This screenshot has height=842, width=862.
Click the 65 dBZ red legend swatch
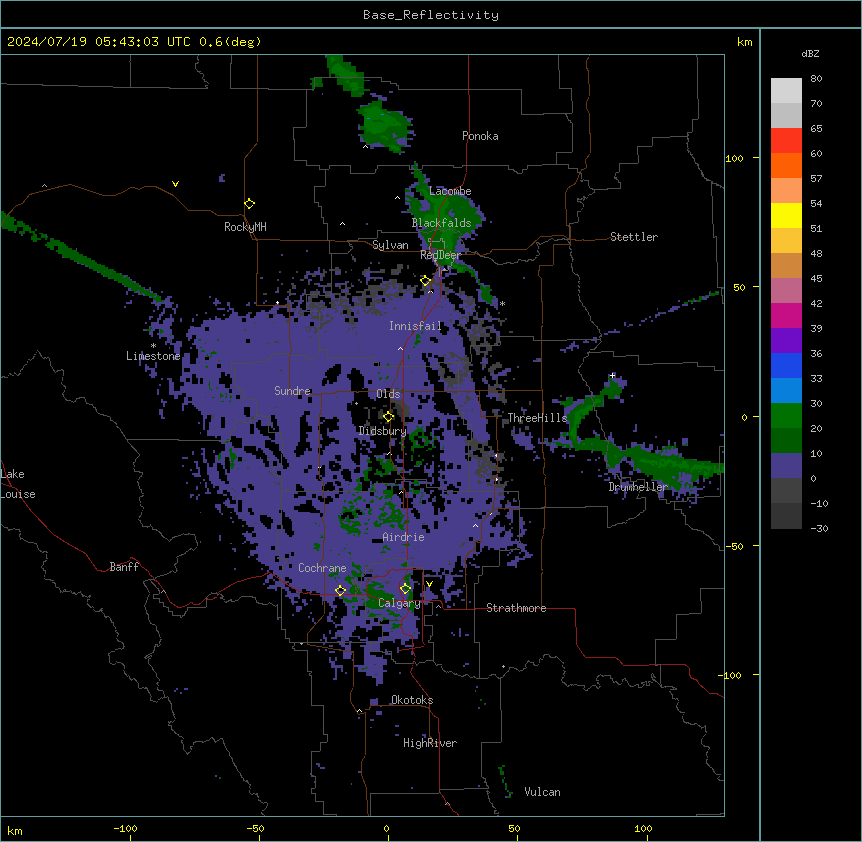[x=786, y=141]
